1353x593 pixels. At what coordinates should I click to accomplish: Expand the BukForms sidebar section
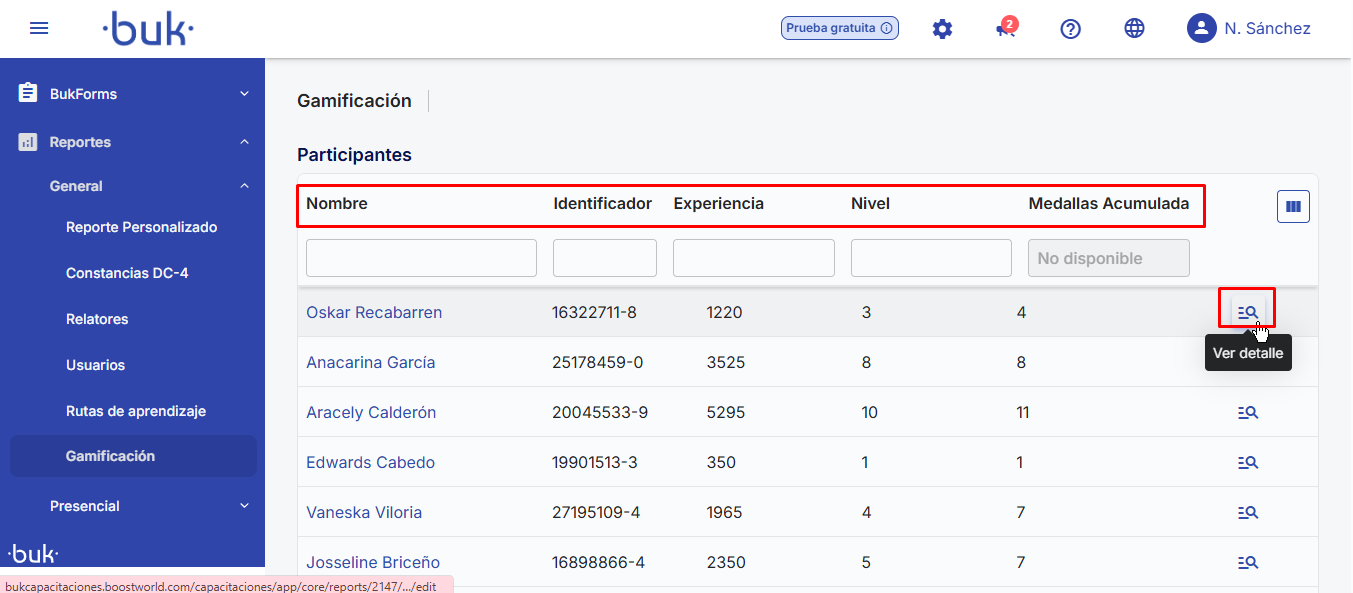133,94
